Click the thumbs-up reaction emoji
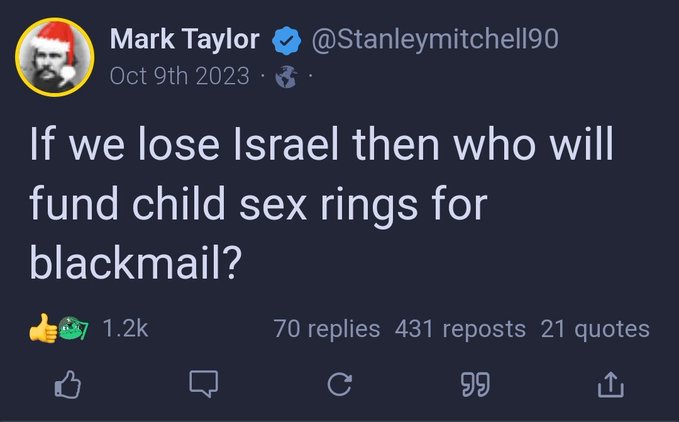Viewport: 679px width, 422px height. [x=44, y=328]
